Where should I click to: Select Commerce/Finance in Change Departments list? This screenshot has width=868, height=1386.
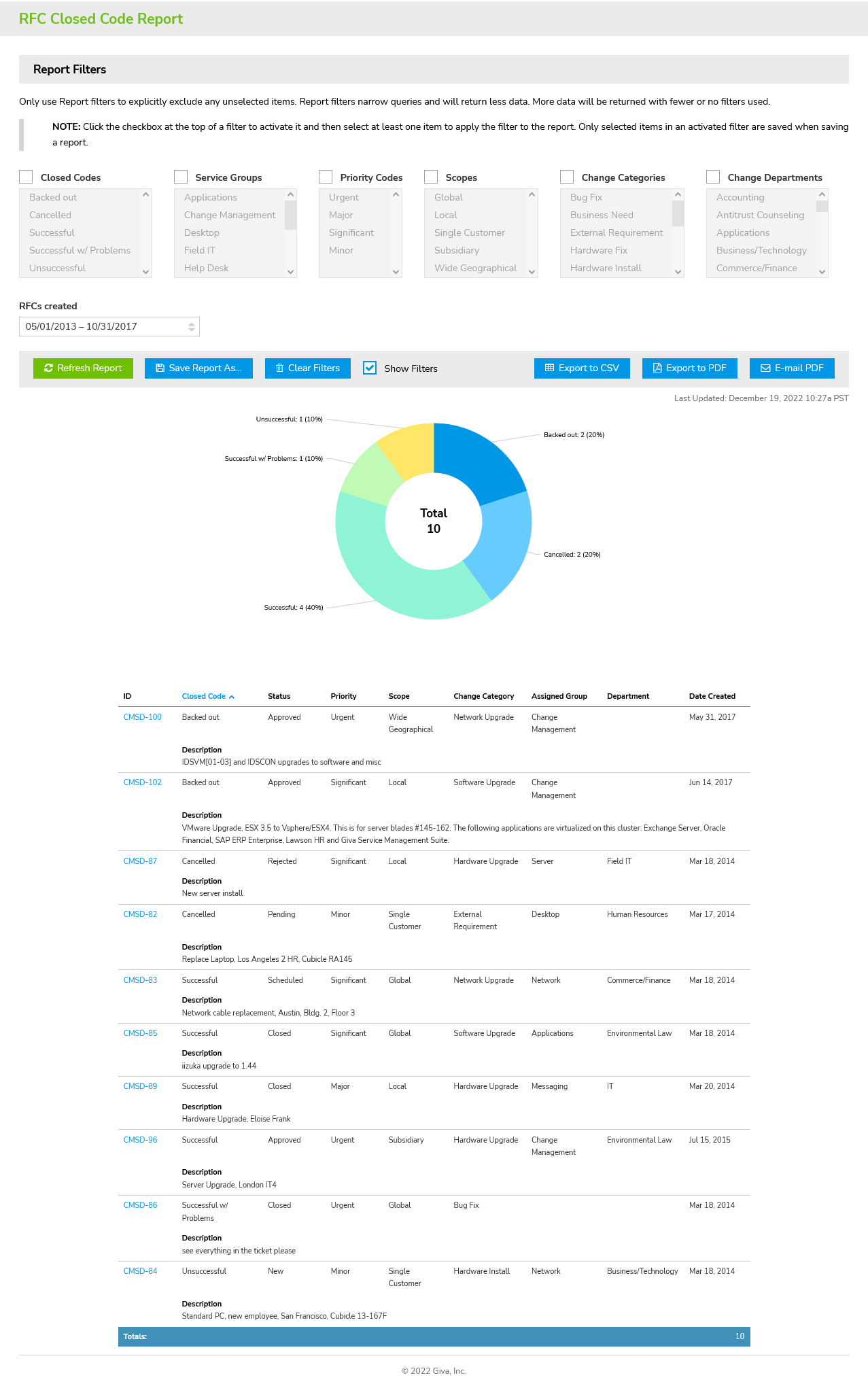(x=757, y=268)
